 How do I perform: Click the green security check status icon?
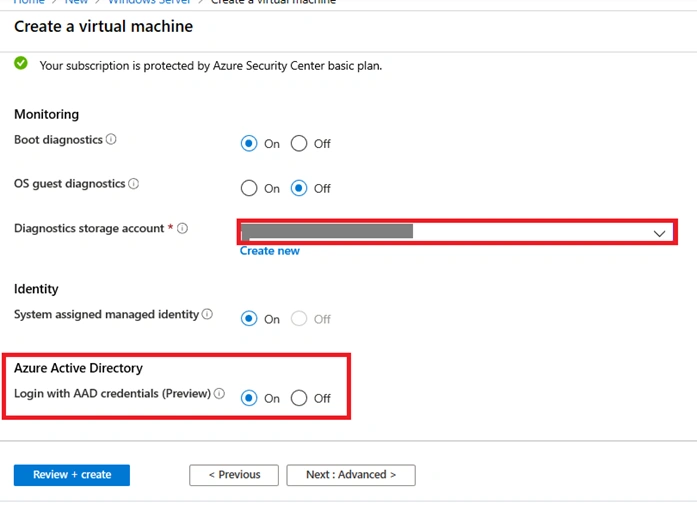point(20,63)
